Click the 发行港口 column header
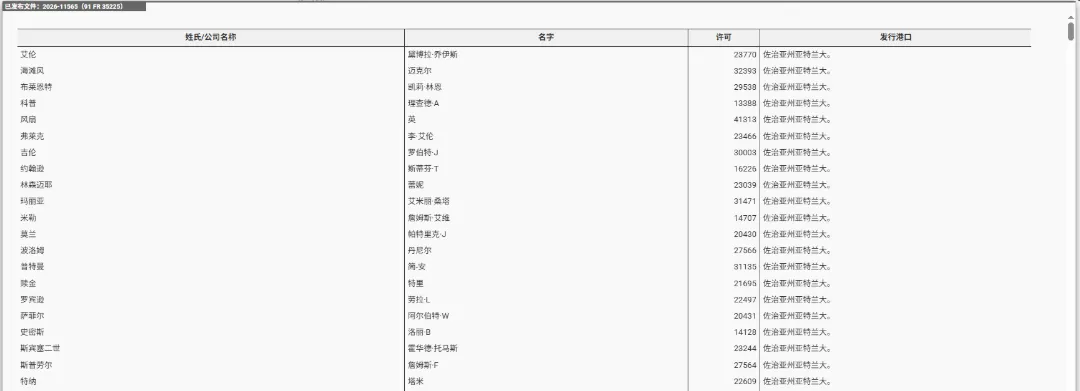 pyautogui.click(x=895, y=37)
